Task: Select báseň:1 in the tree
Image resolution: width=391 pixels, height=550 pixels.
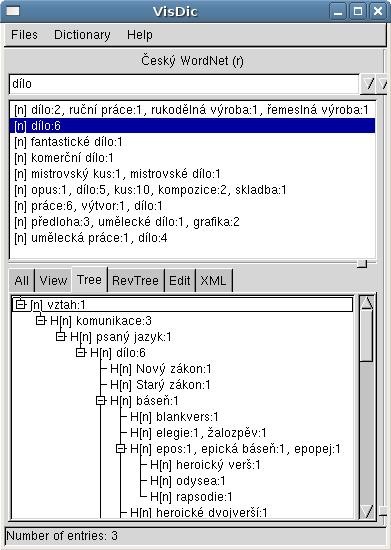Action: [144, 401]
